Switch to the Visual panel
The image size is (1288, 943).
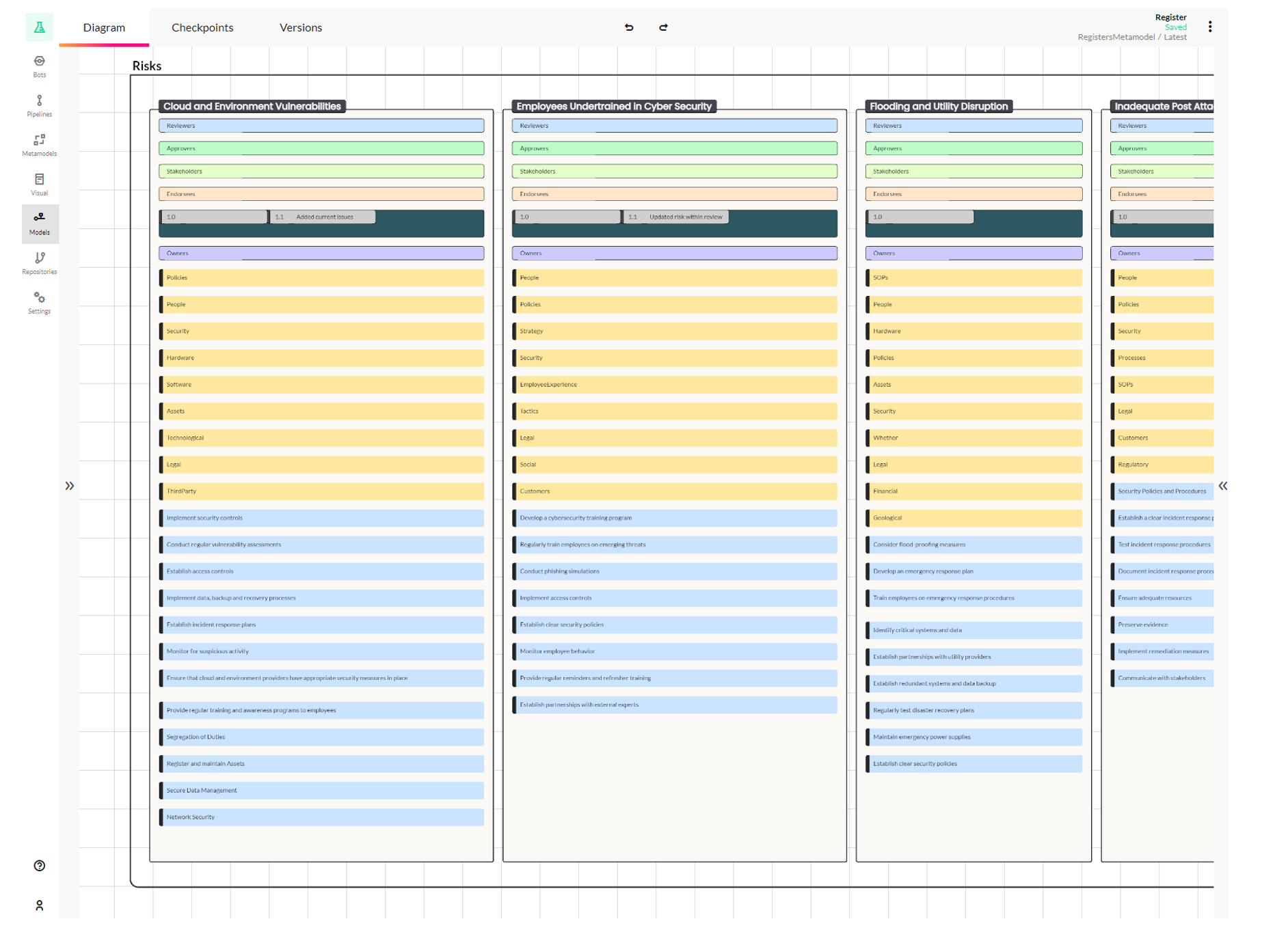click(39, 182)
